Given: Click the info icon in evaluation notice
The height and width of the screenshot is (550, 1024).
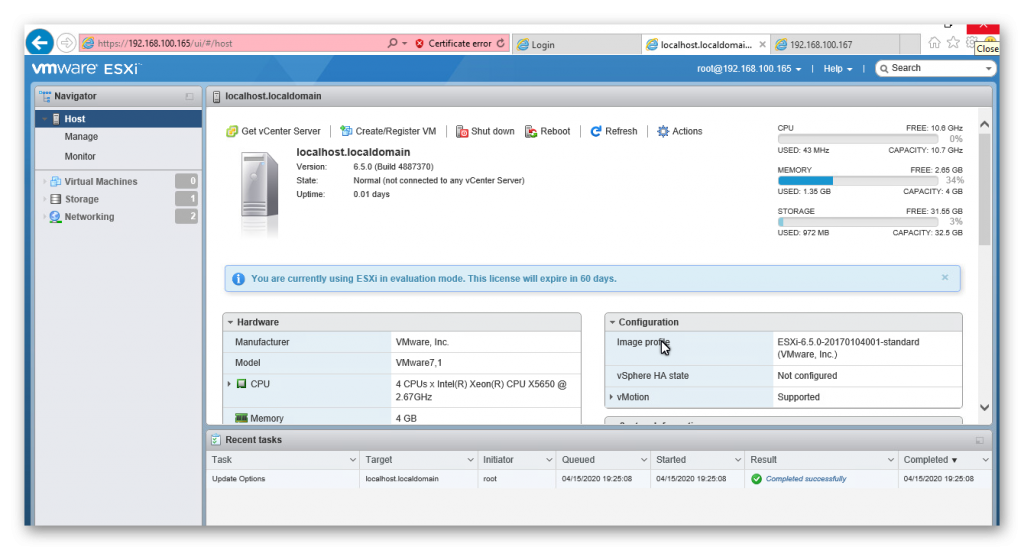Looking at the screenshot, I should click(x=238, y=279).
